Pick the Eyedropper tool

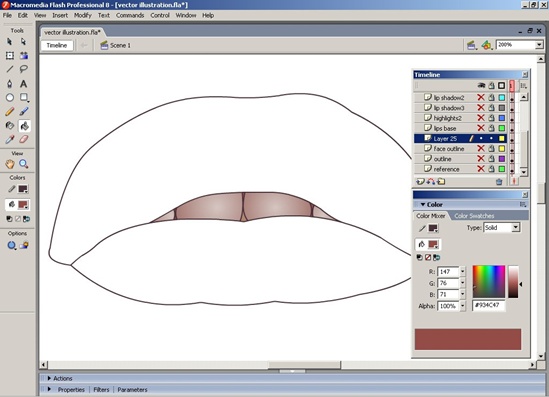(9, 139)
